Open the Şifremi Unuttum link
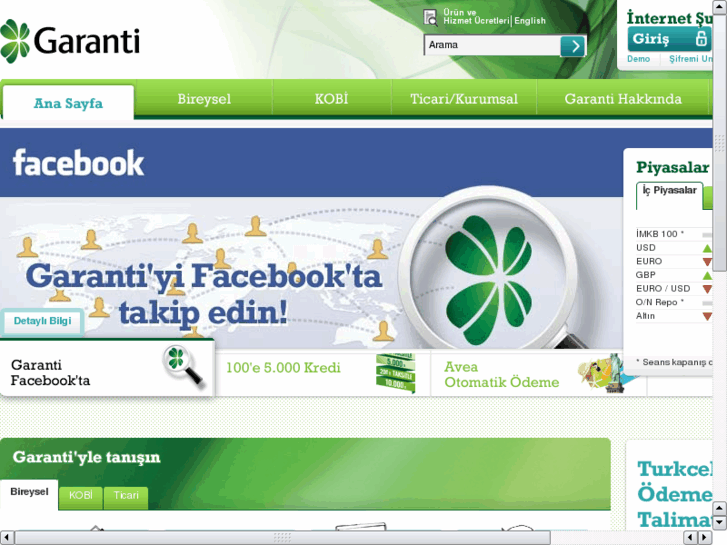Viewport: 727px width, 545px height. pos(690,59)
